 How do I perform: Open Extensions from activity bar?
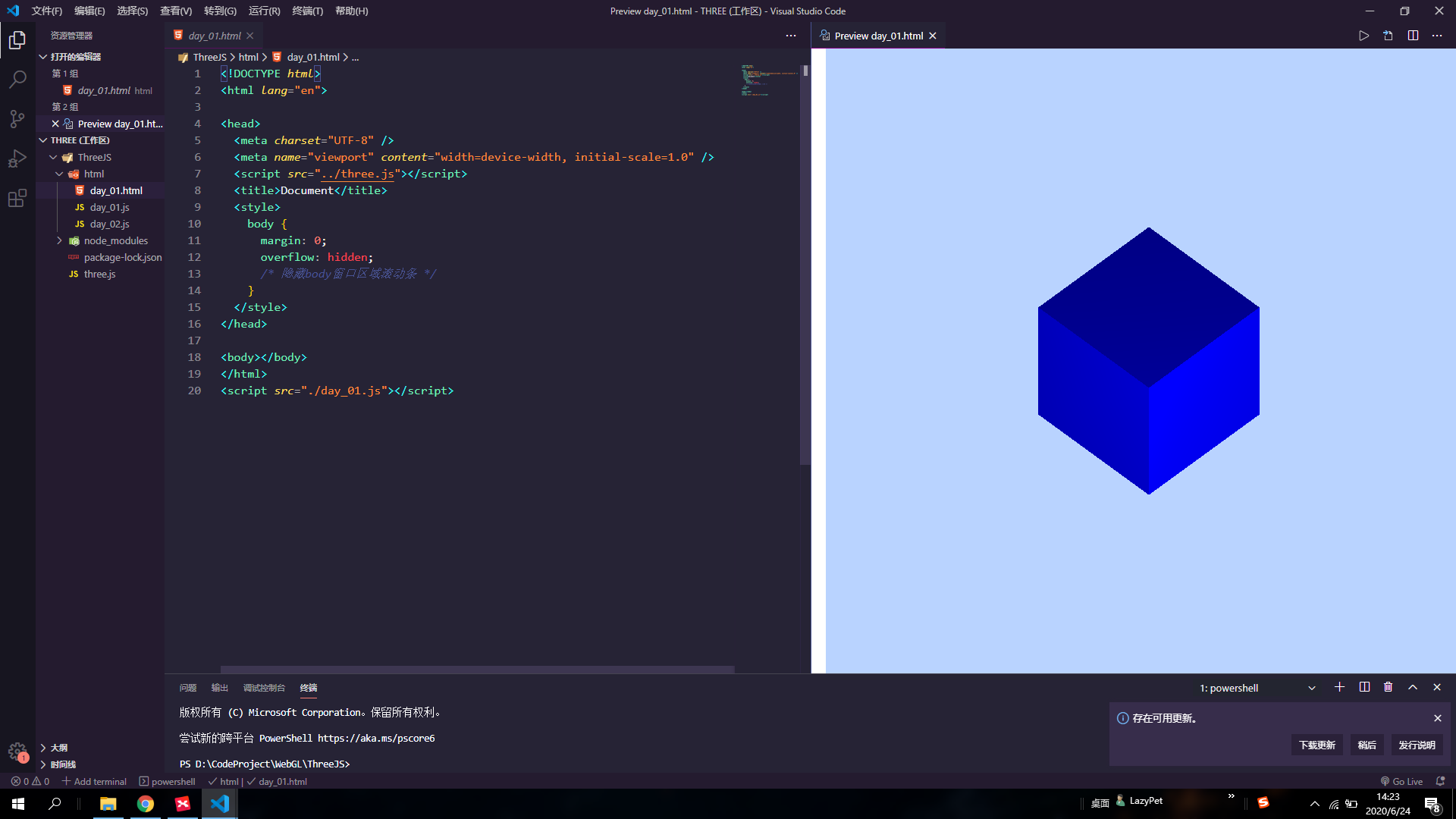(x=17, y=198)
